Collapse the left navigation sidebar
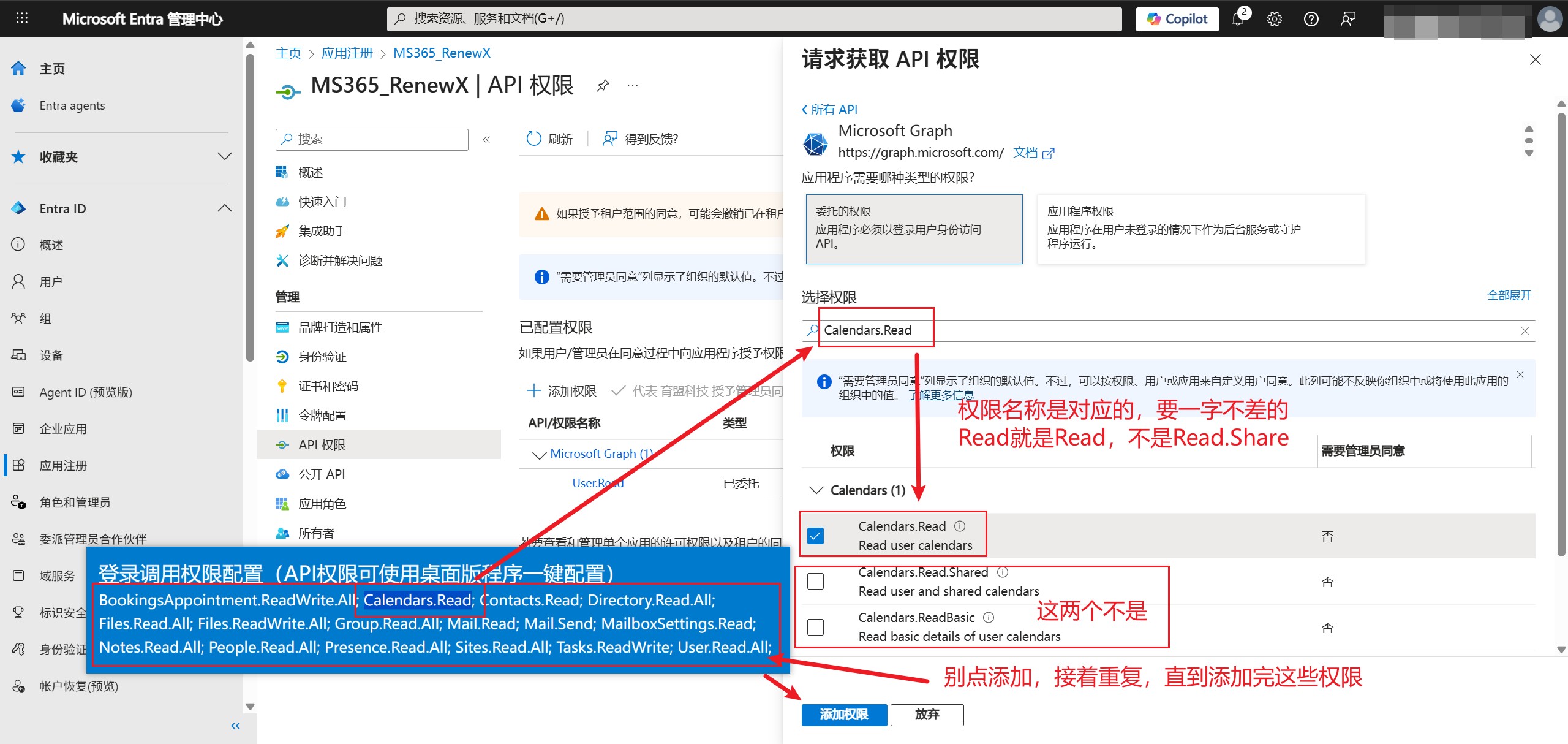 [235, 726]
